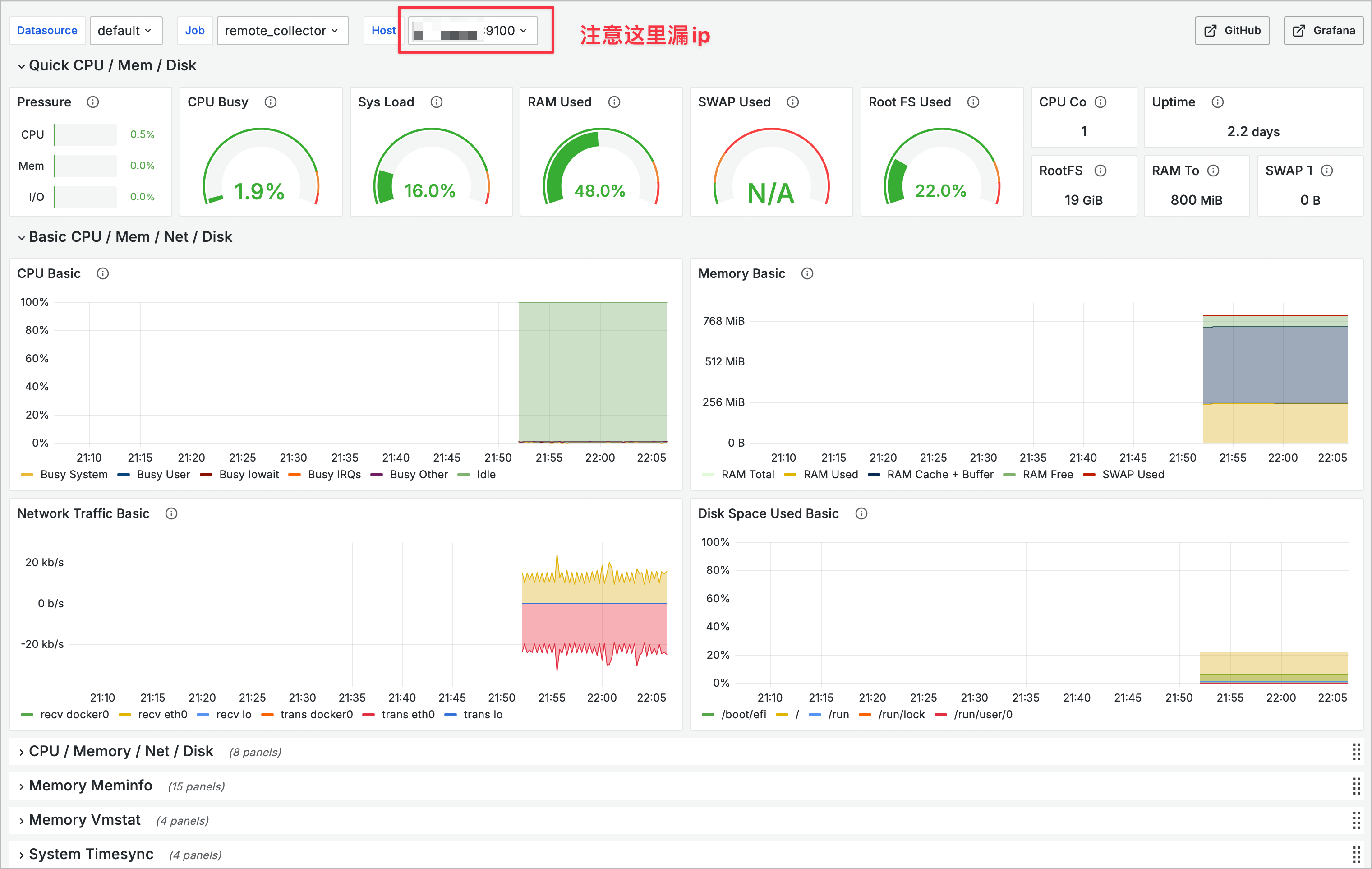
Task: Select the /run/user/0 legend entry
Action: (x=983, y=715)
